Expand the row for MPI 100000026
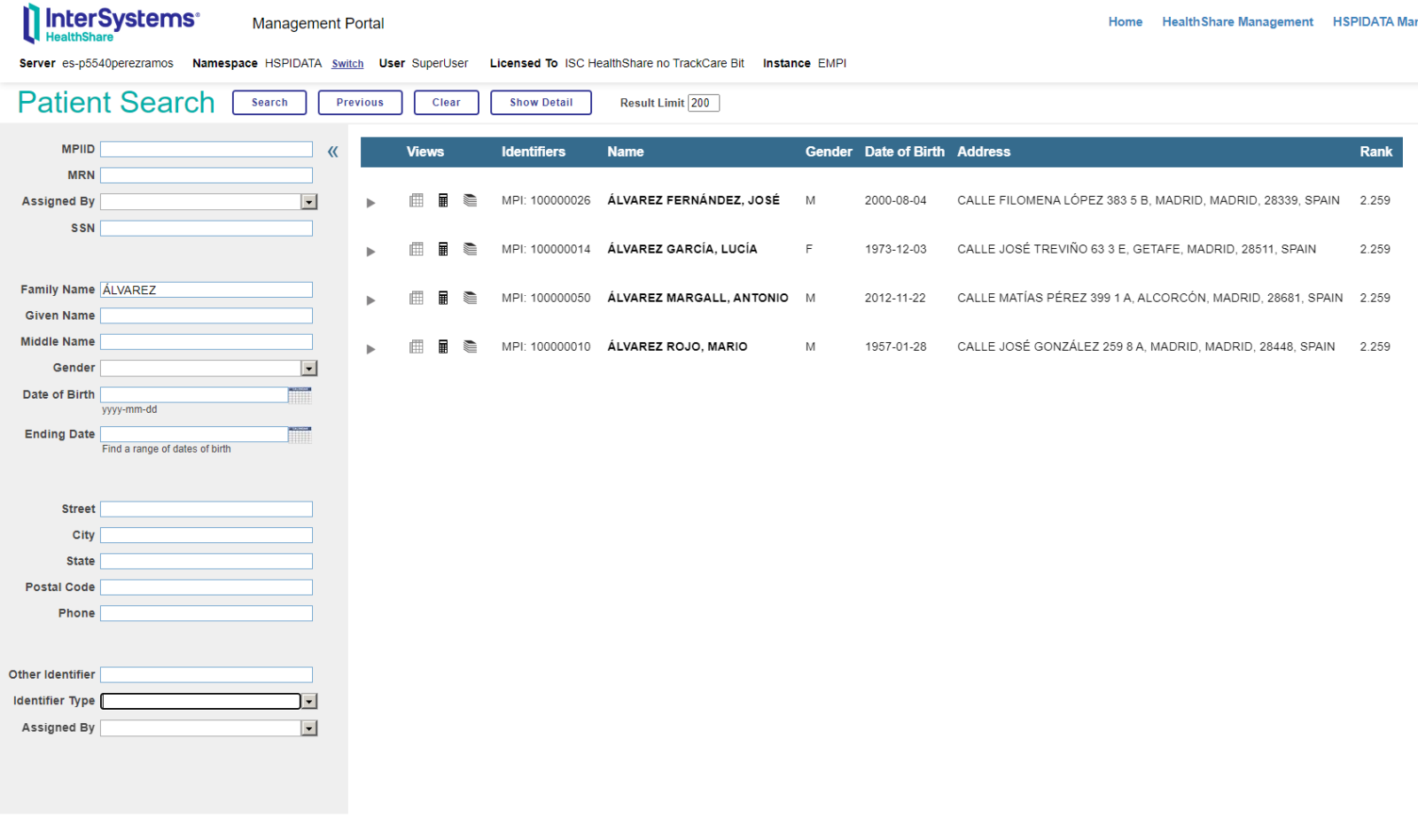Image resolution: width=1418 pixels, height=840 pixels. [x=370, y=203]
